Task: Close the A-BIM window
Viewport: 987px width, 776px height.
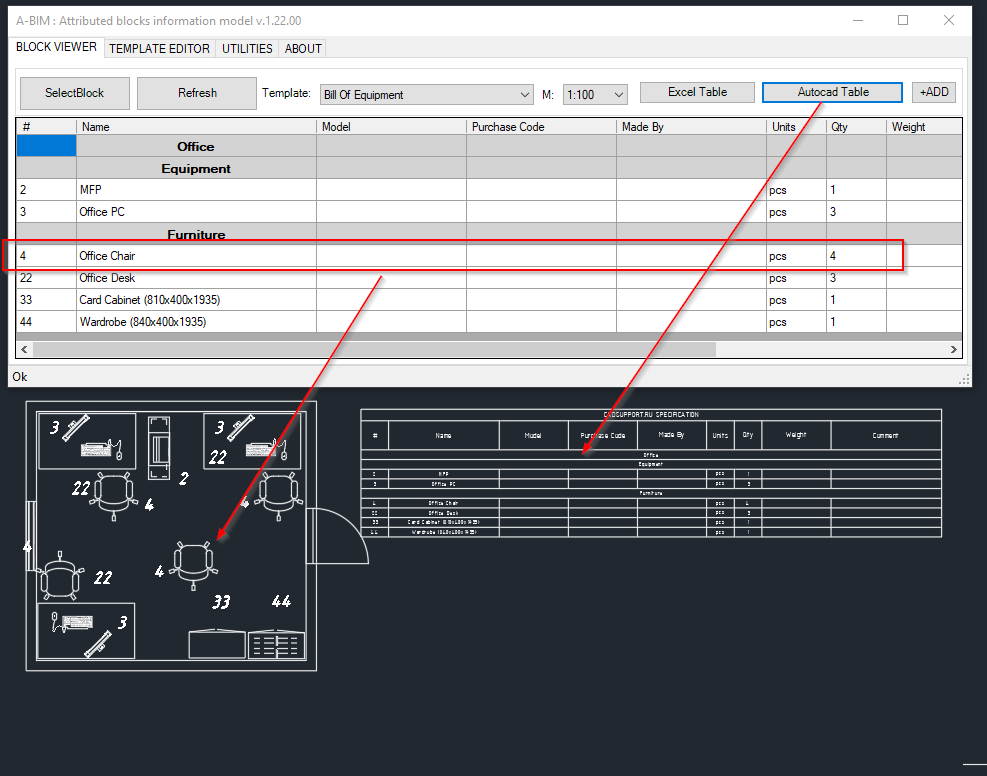Action: tap(949, 21)
